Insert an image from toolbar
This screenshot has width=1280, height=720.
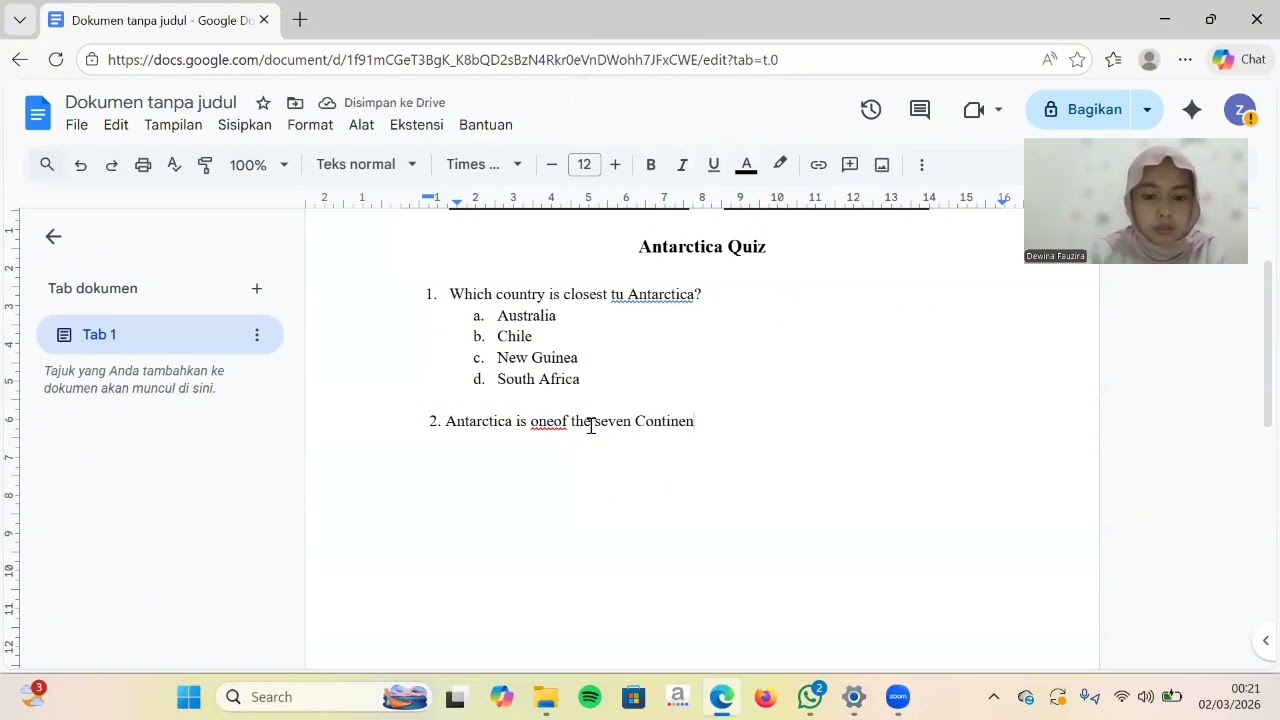point(882,165)
